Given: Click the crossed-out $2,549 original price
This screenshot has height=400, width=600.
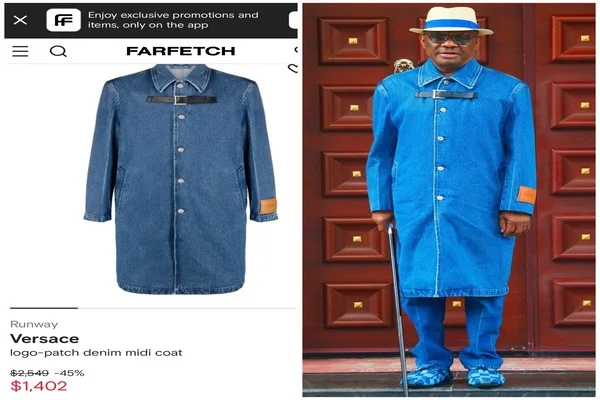Looking at the screenshot, I should [29, 373].
